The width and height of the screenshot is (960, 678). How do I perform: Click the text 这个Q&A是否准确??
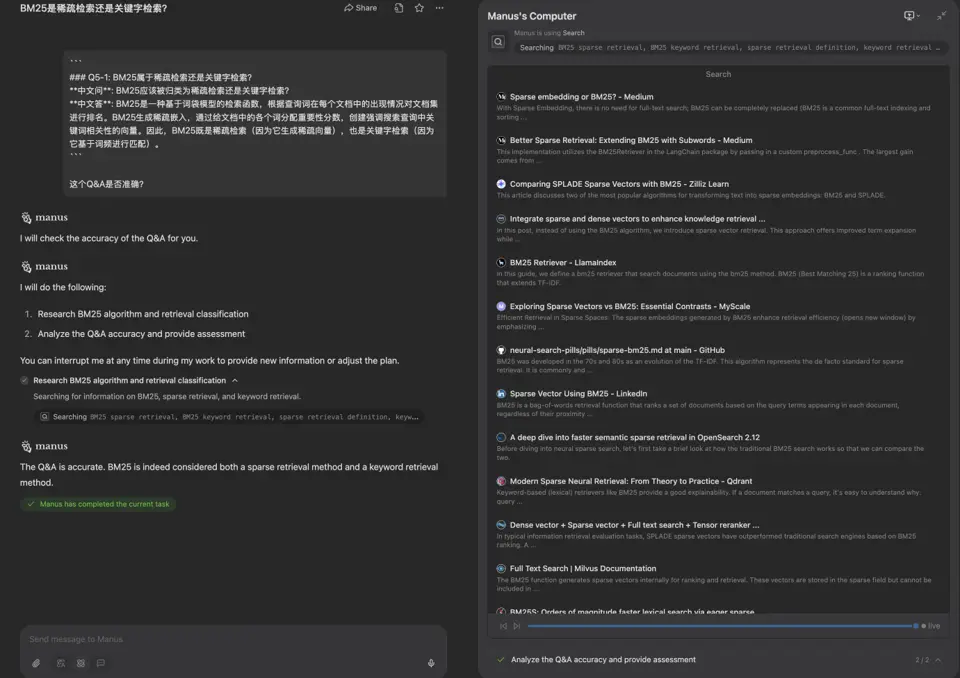click(x=107, y=184)
